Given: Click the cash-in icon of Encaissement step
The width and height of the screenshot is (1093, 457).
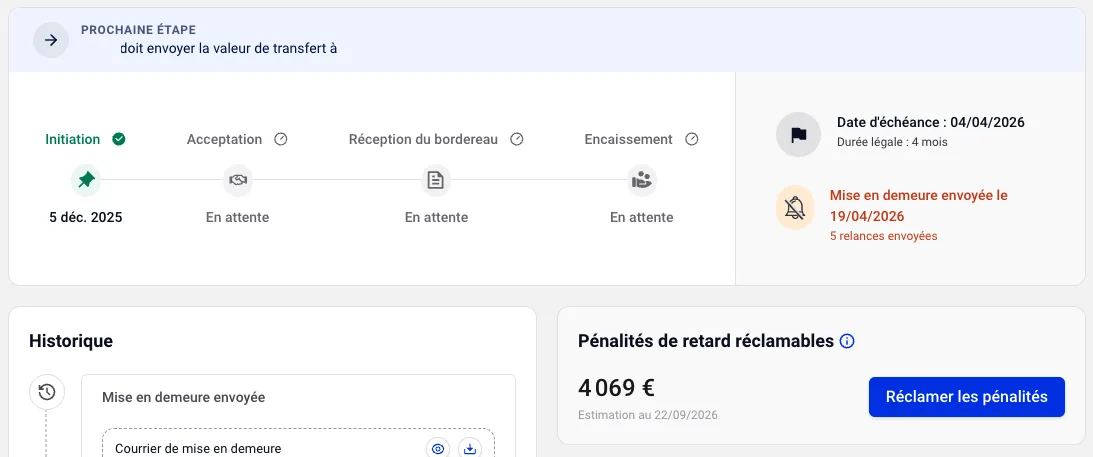Looking at the screenshot, I should (641, 180).
